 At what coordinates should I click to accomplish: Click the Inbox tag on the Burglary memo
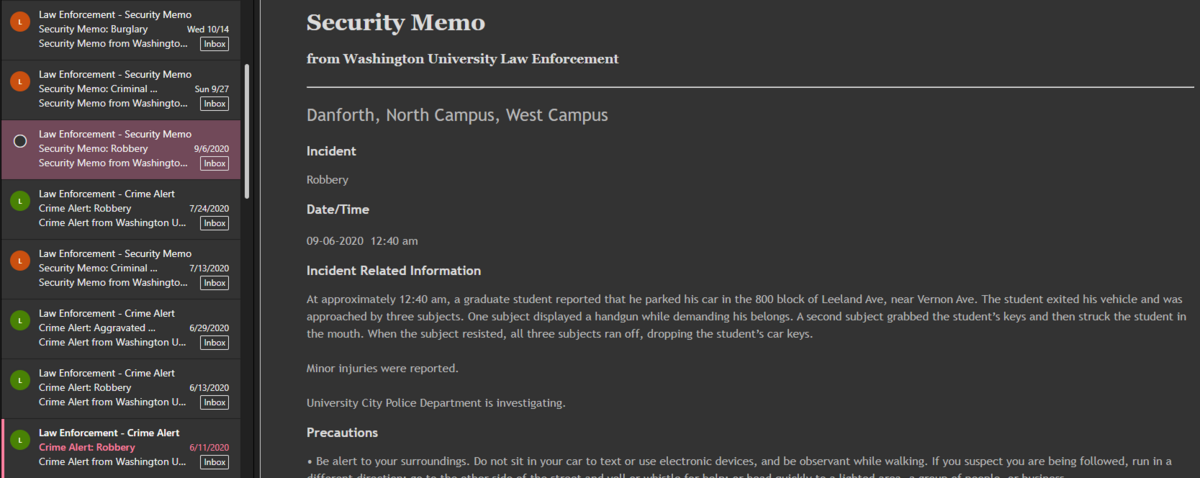click(214, 44)
